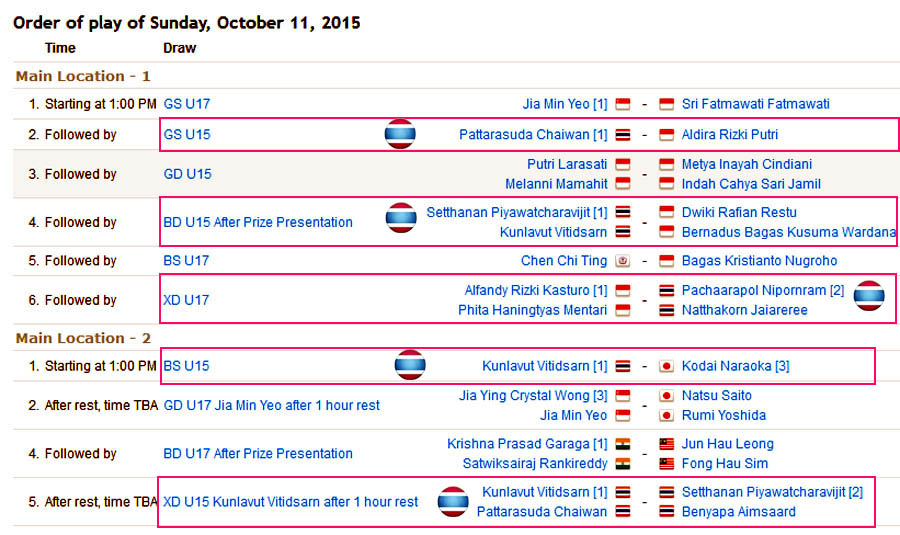Open player Pattarasuda Chaiwan [1] in GS U15
900x535 pixels.
pyautogui.click(x=533, y=134)
